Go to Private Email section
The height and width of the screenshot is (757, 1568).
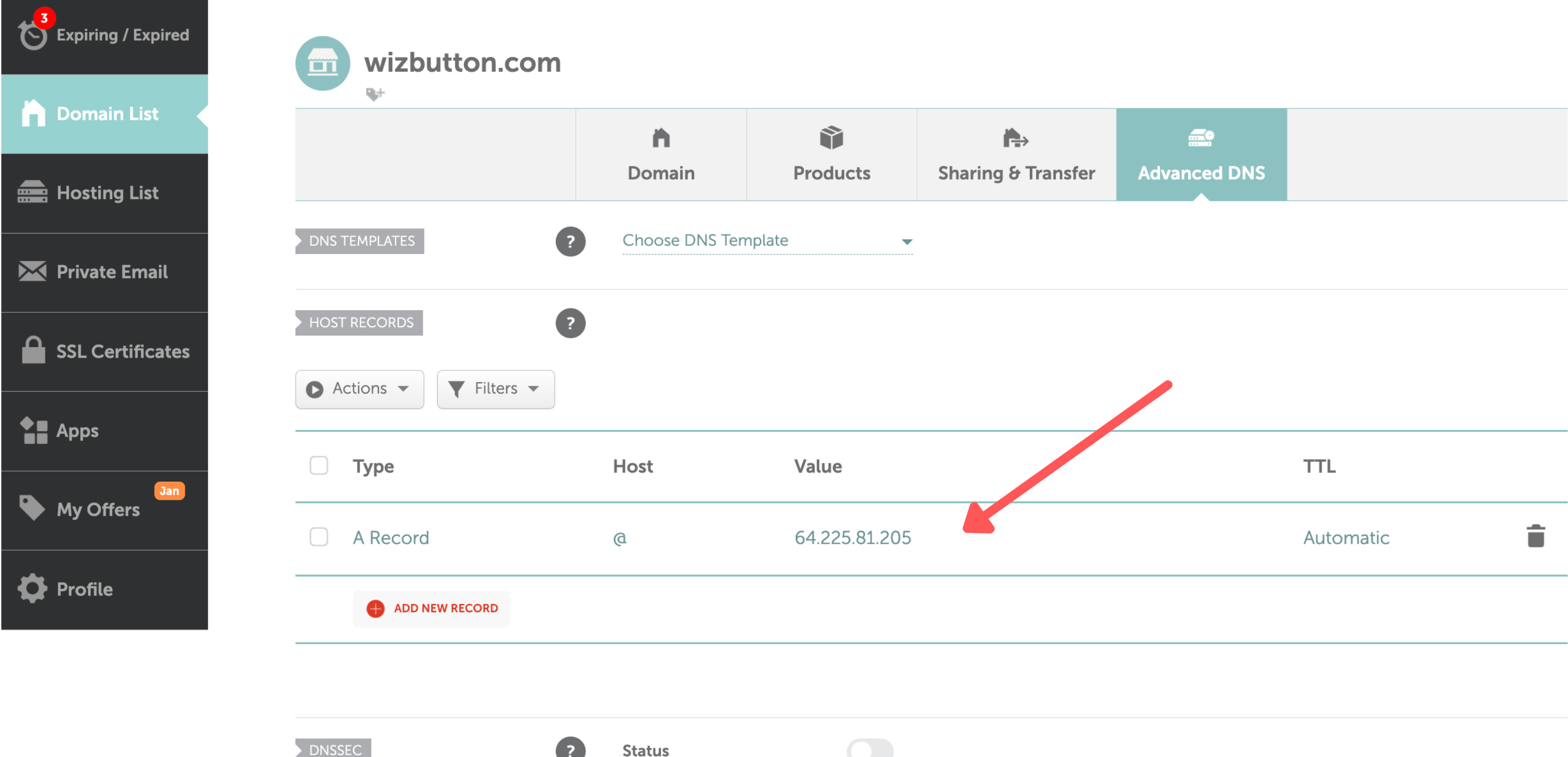[111, 272]
